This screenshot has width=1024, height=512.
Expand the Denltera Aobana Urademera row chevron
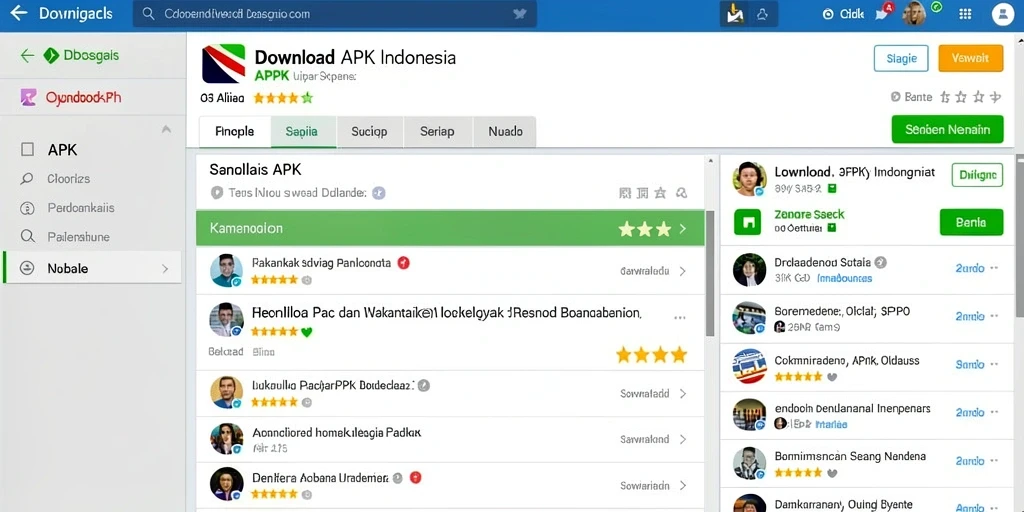coord(682,486)
